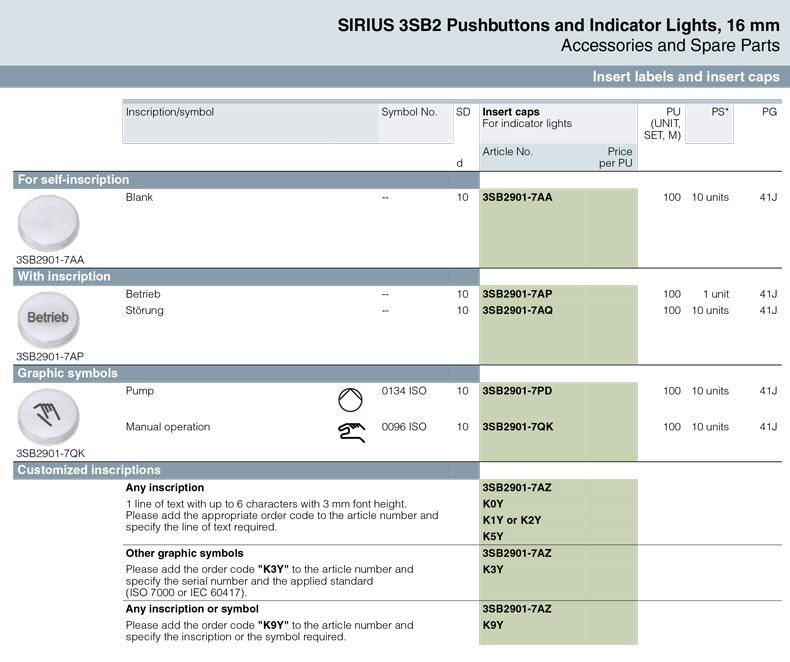790x662 pixels.
Task: Click symbol number 0134 ISO
Action: (404, 391)
